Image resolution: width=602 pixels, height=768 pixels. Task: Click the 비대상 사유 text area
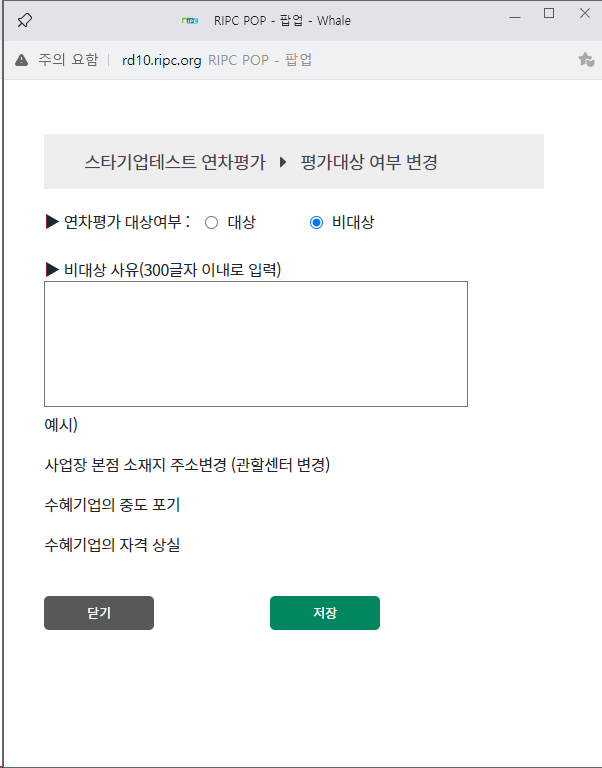[x=256, y=344]
